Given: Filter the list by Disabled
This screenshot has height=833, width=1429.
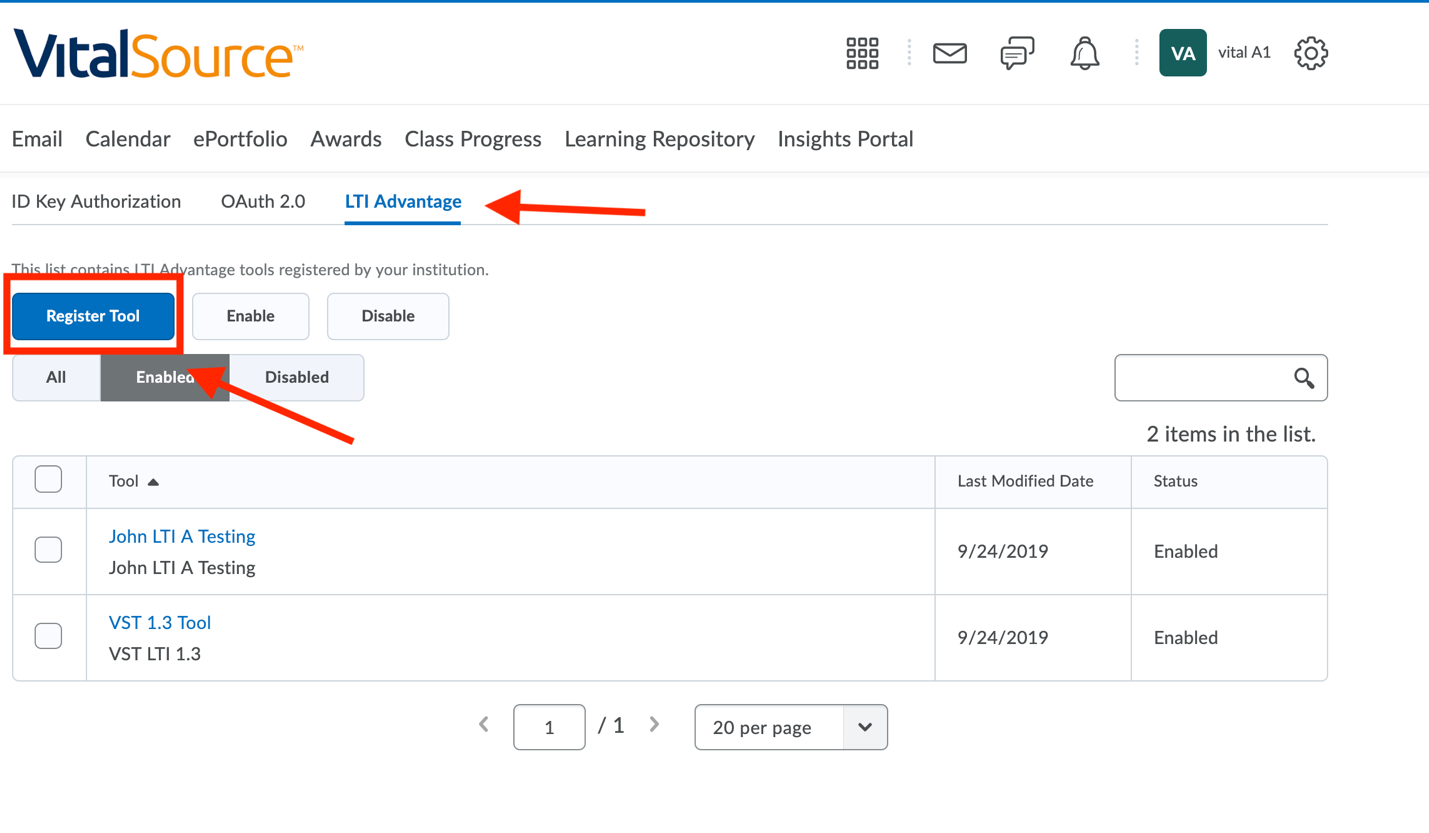Looking at the screenshot, I should point(297,377).
